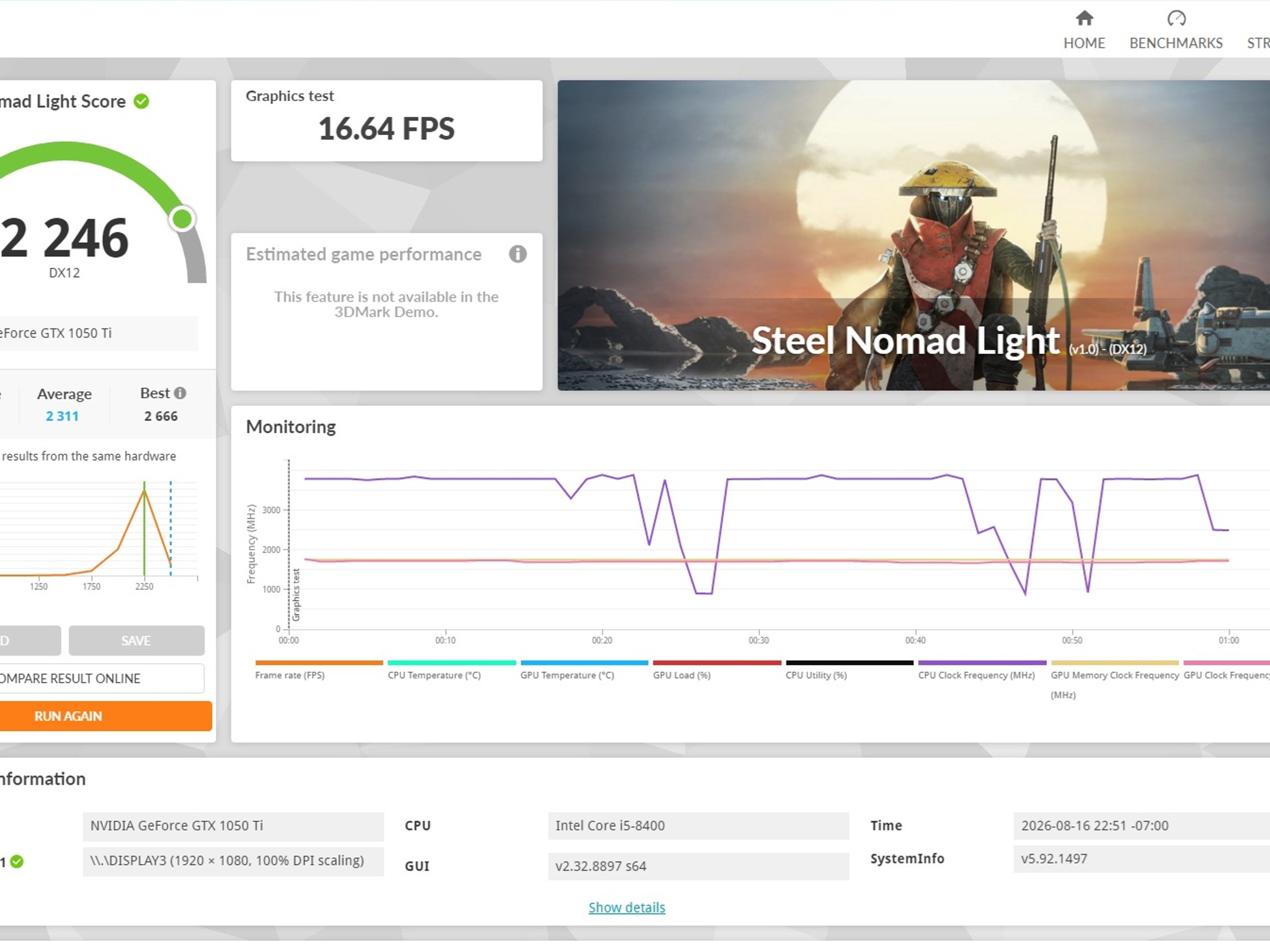1270x952 pixels.
Task: Toggle the GPU Temperature legend swatch
Action: coord(584,663)
